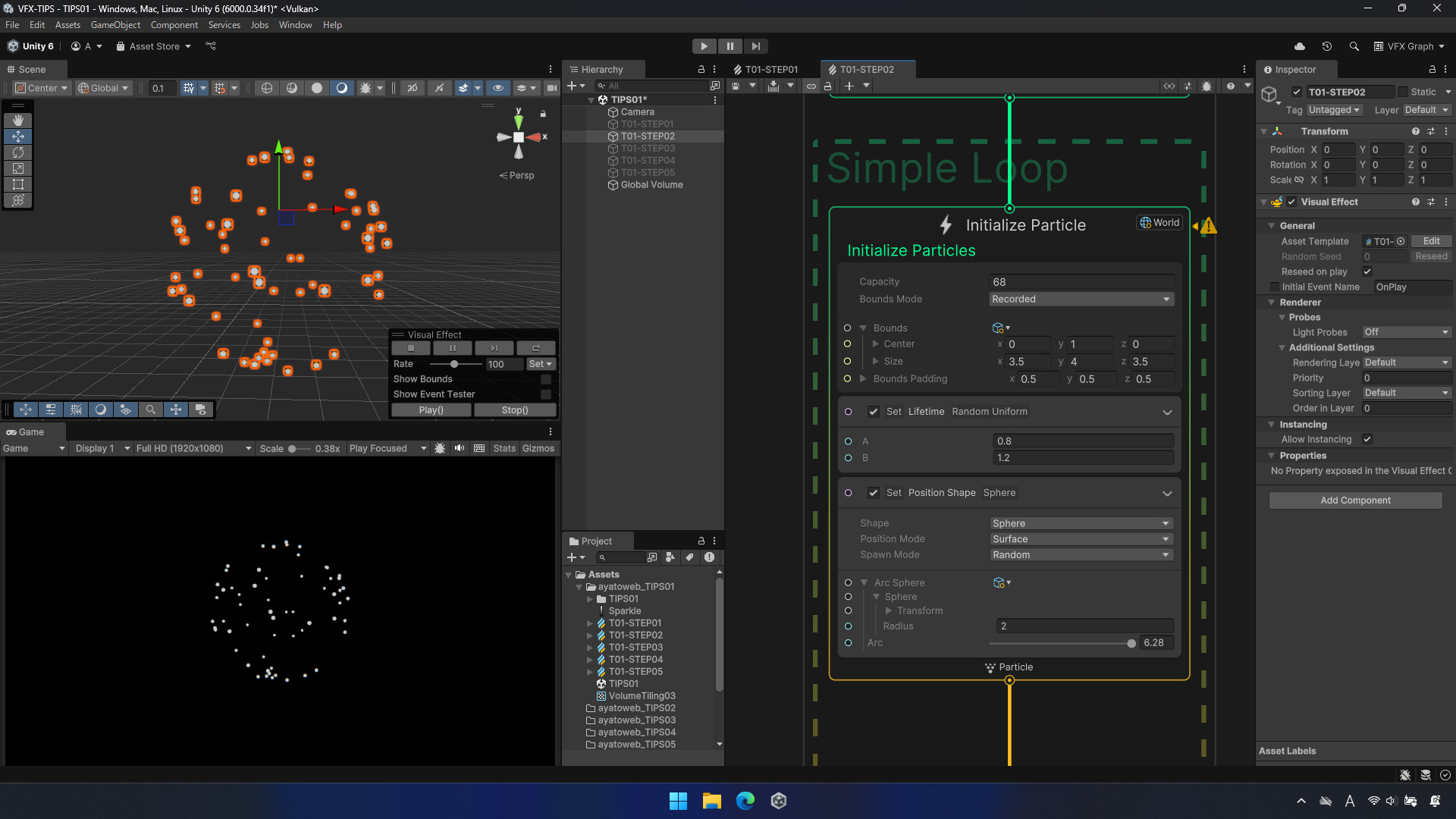Image resolution: width=1456 pixels, height=819 pixels.
Task: Click the Stop() button in Visual Effect overlay
Action: pyautogui.click(x=515, y=410)
